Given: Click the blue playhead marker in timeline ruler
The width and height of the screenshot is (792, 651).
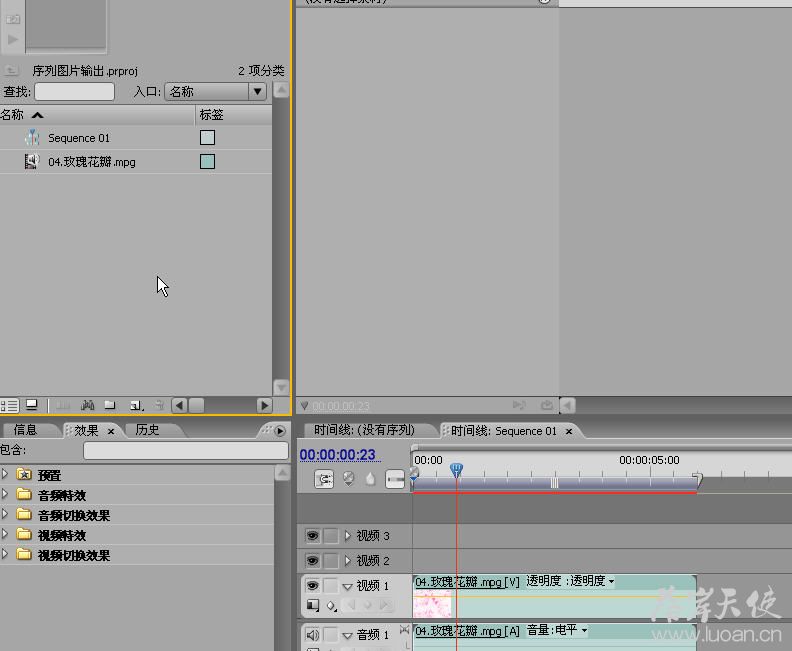Looking at the screenshot, I should (x=456, y=470).
